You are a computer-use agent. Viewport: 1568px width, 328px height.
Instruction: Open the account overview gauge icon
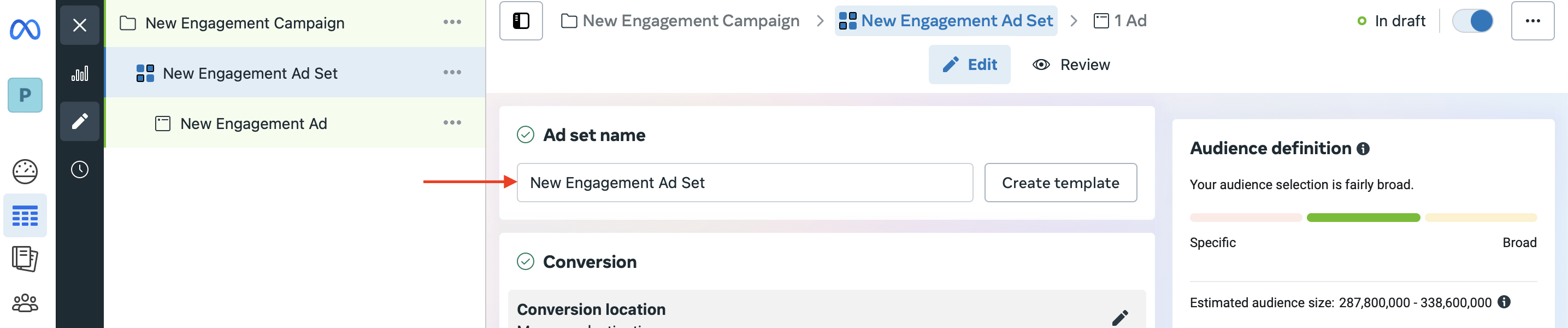(x=25, y=172)
